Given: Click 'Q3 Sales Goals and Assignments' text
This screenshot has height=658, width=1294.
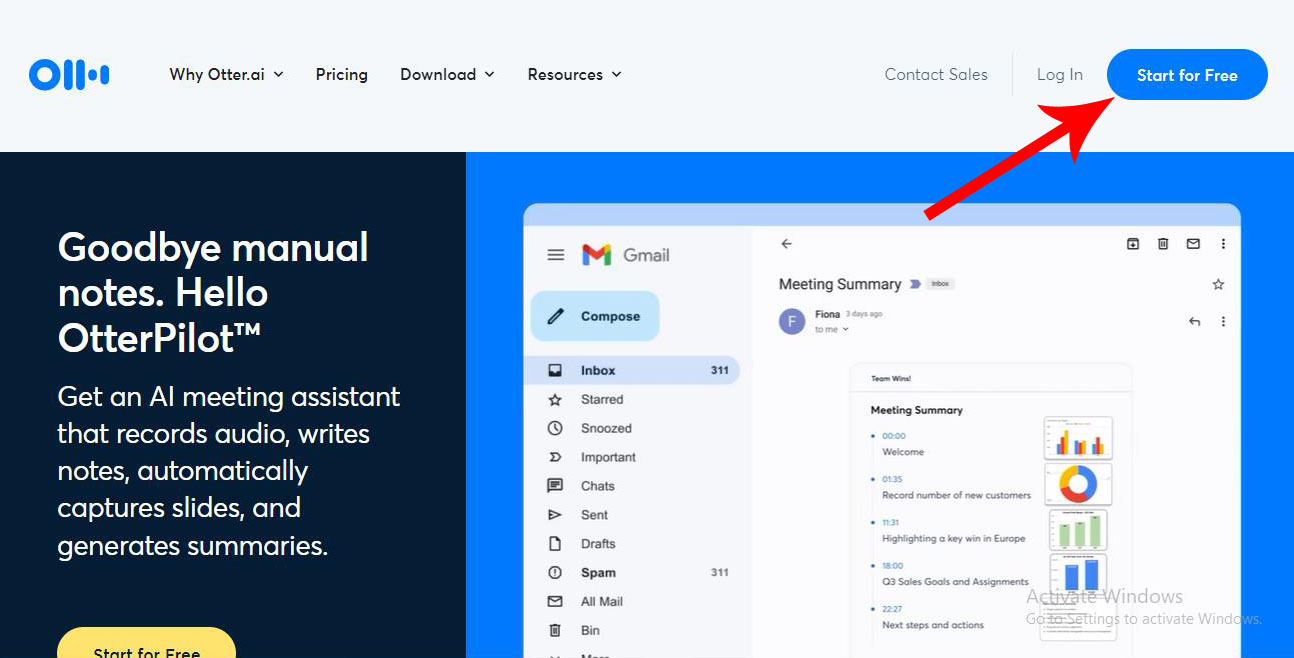Looking at the screenshot, I should tap(955, 581).
